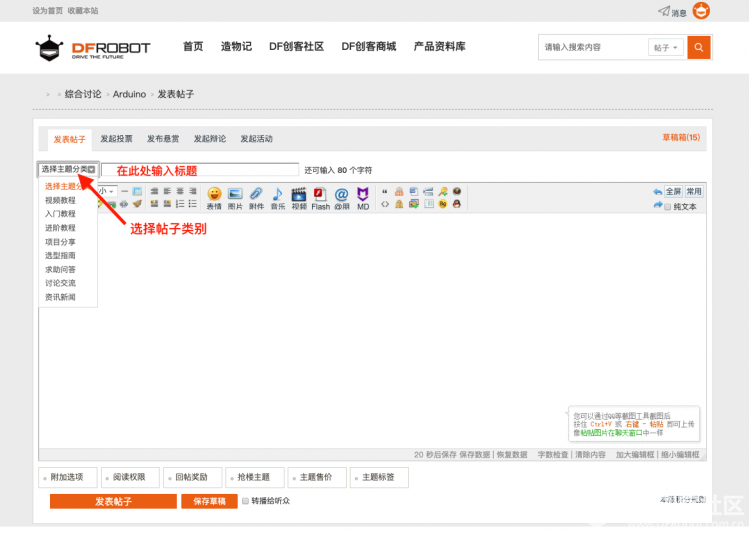
Task: Open the MD markdown editor icon
Action: pyautogui.click(x=363, y=198)
